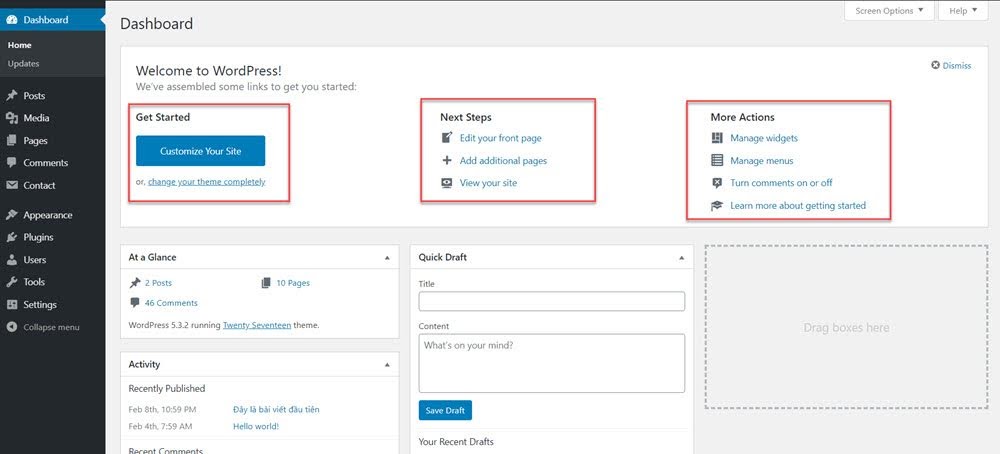Screen dimensions: 1000x454
Task: Click Turn comments on or off link
Action: tap(781, 183)
